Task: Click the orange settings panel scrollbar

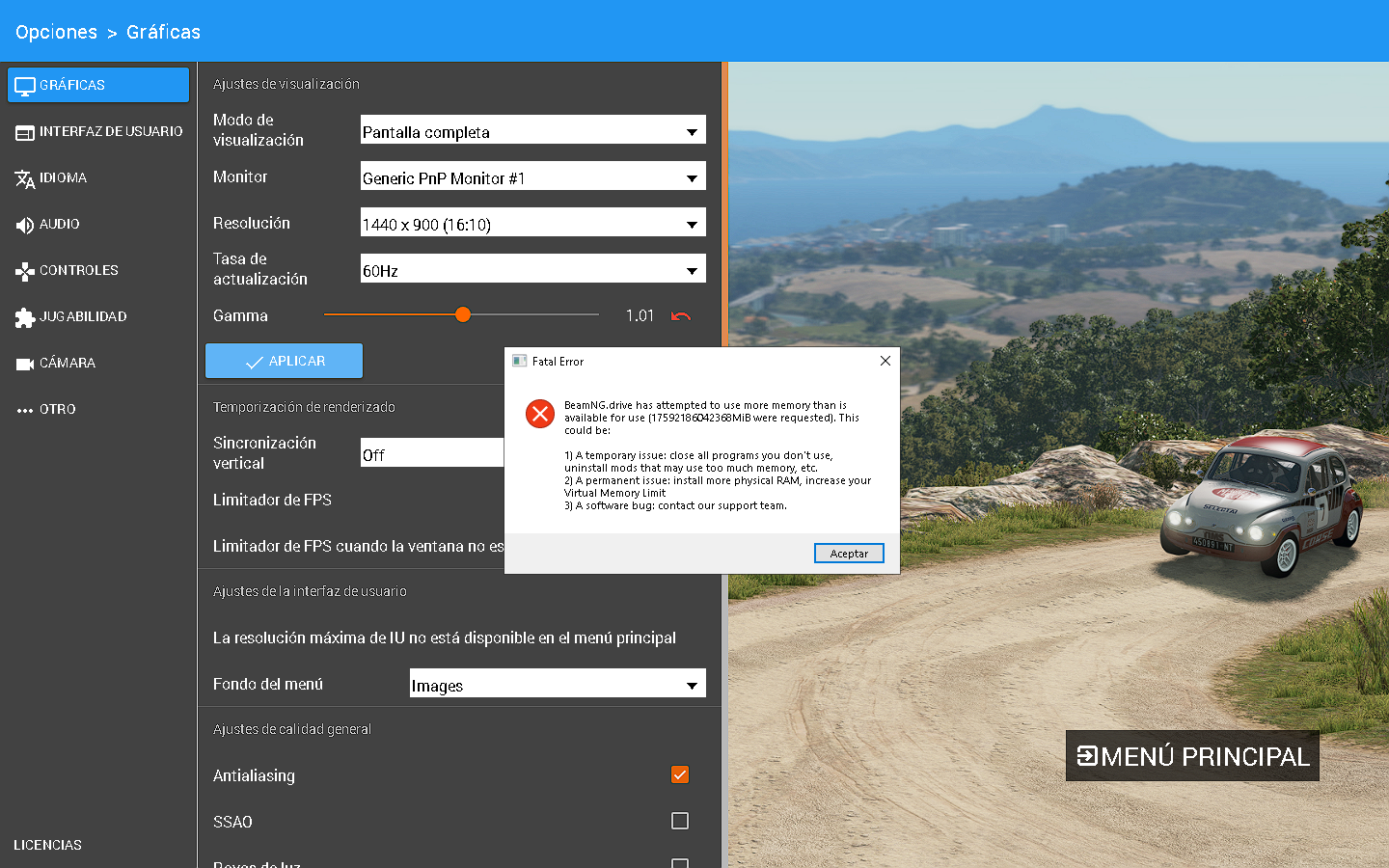Action: coord(724,204)
